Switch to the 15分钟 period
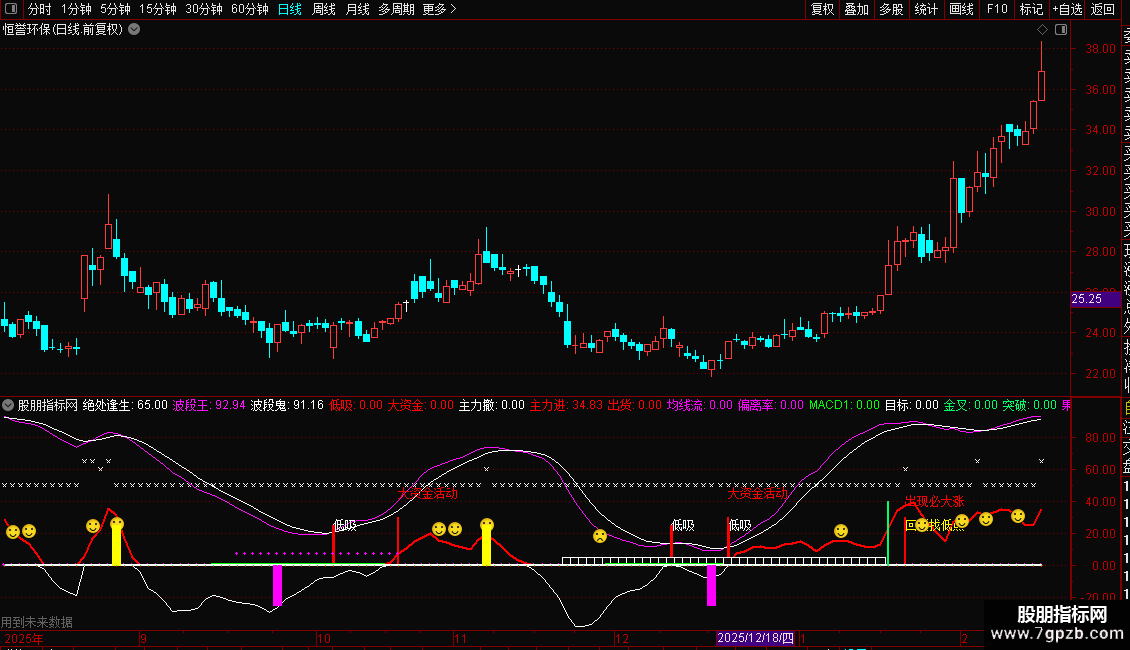This screenshot has height=650, width=1130. 158,9
